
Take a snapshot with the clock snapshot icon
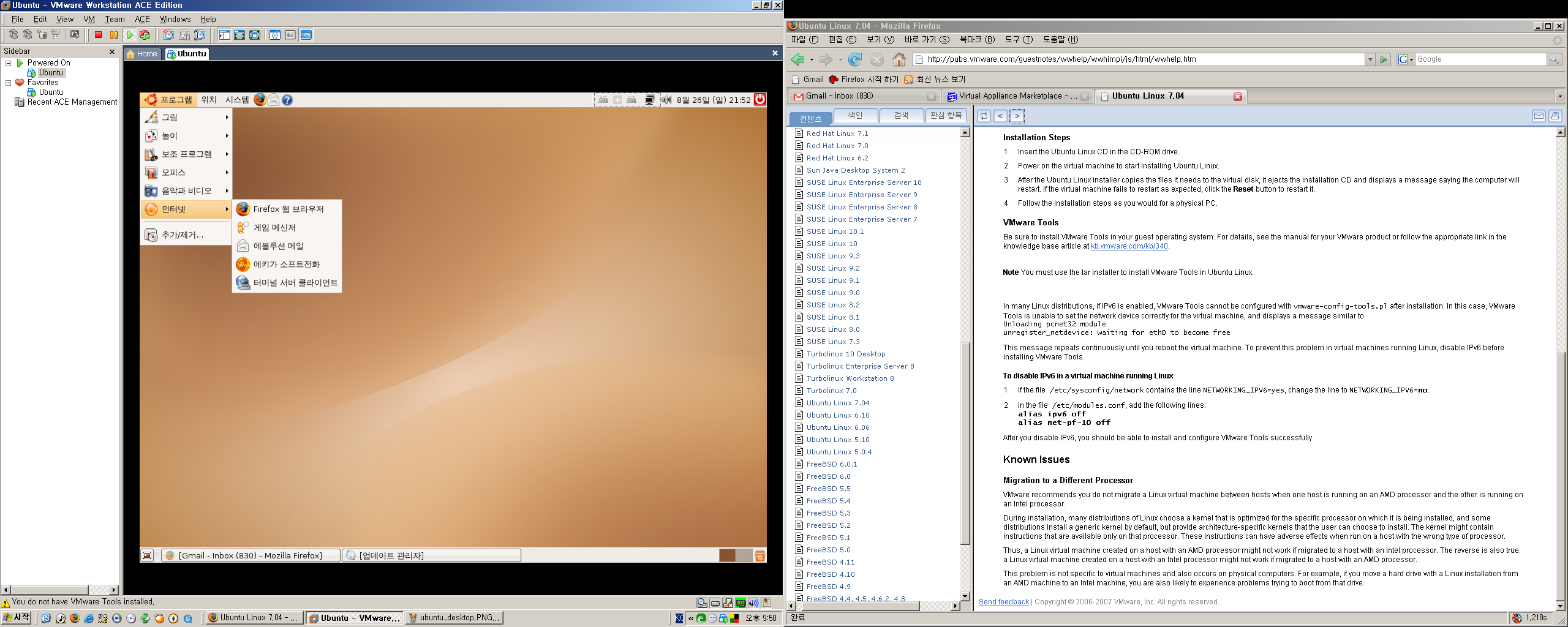[x=168, y=35]
